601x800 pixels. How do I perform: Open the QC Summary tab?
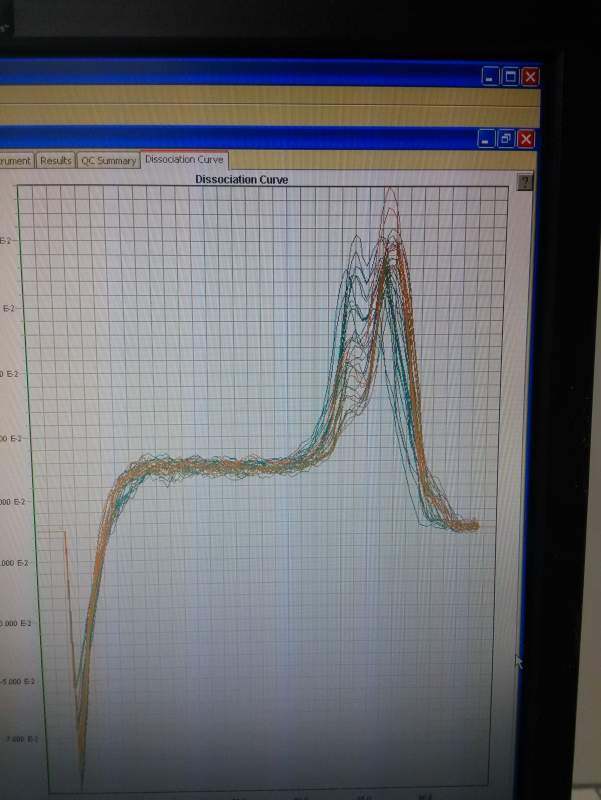(108, 161)
